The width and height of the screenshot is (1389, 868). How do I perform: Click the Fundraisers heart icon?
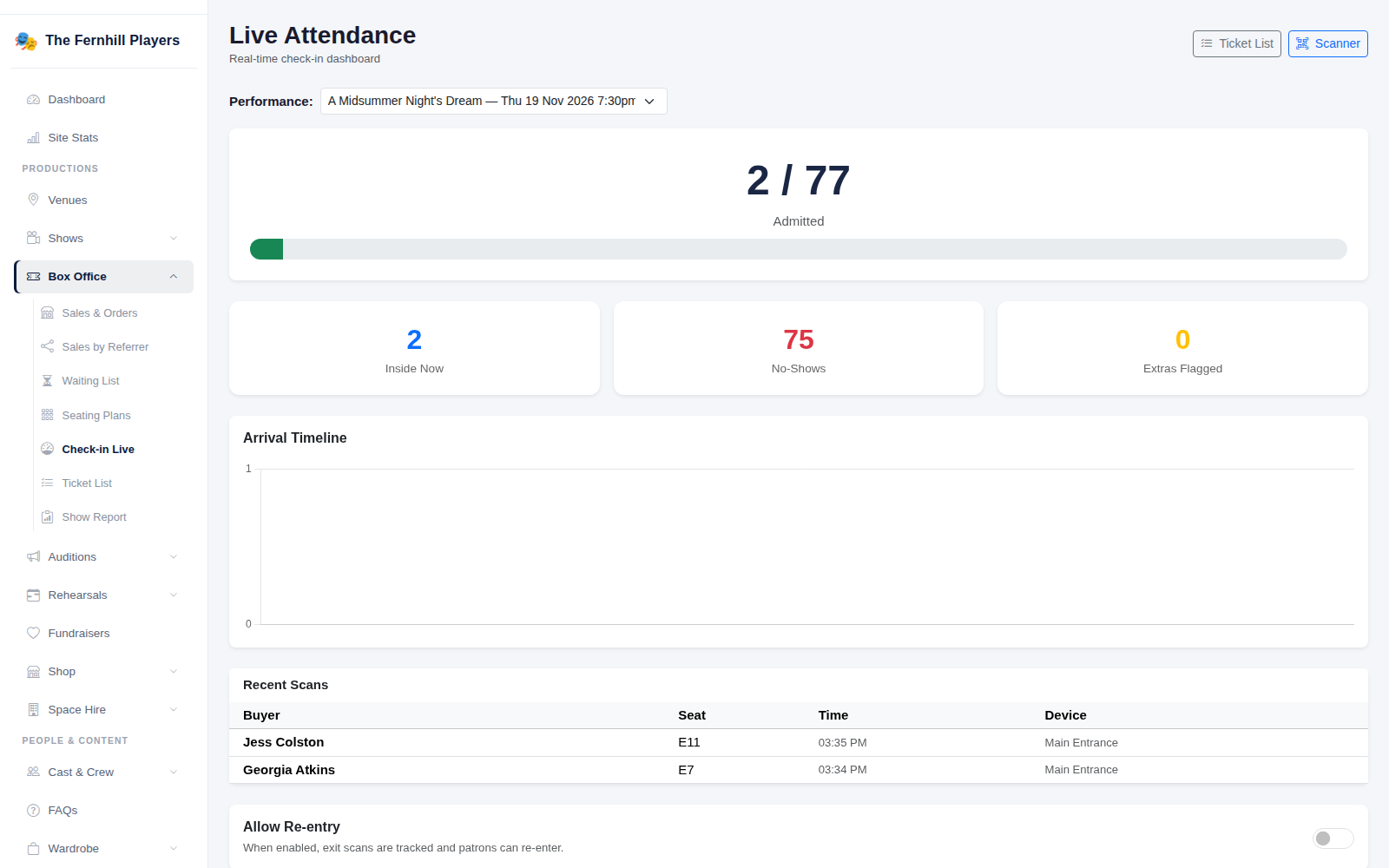coord(33,634)
